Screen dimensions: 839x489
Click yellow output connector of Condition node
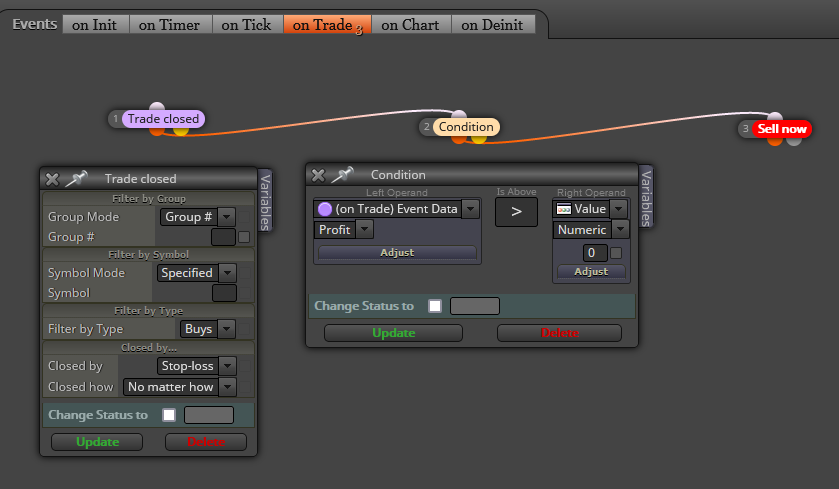(x=478, y=139)
